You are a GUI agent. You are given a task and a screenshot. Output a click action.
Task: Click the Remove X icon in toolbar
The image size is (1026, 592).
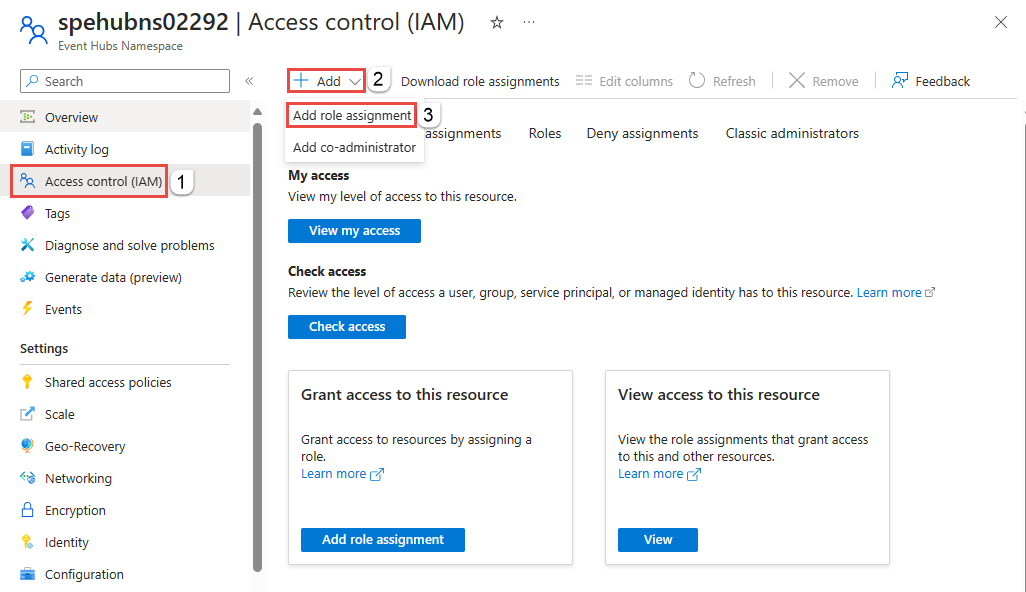(796, 80)
